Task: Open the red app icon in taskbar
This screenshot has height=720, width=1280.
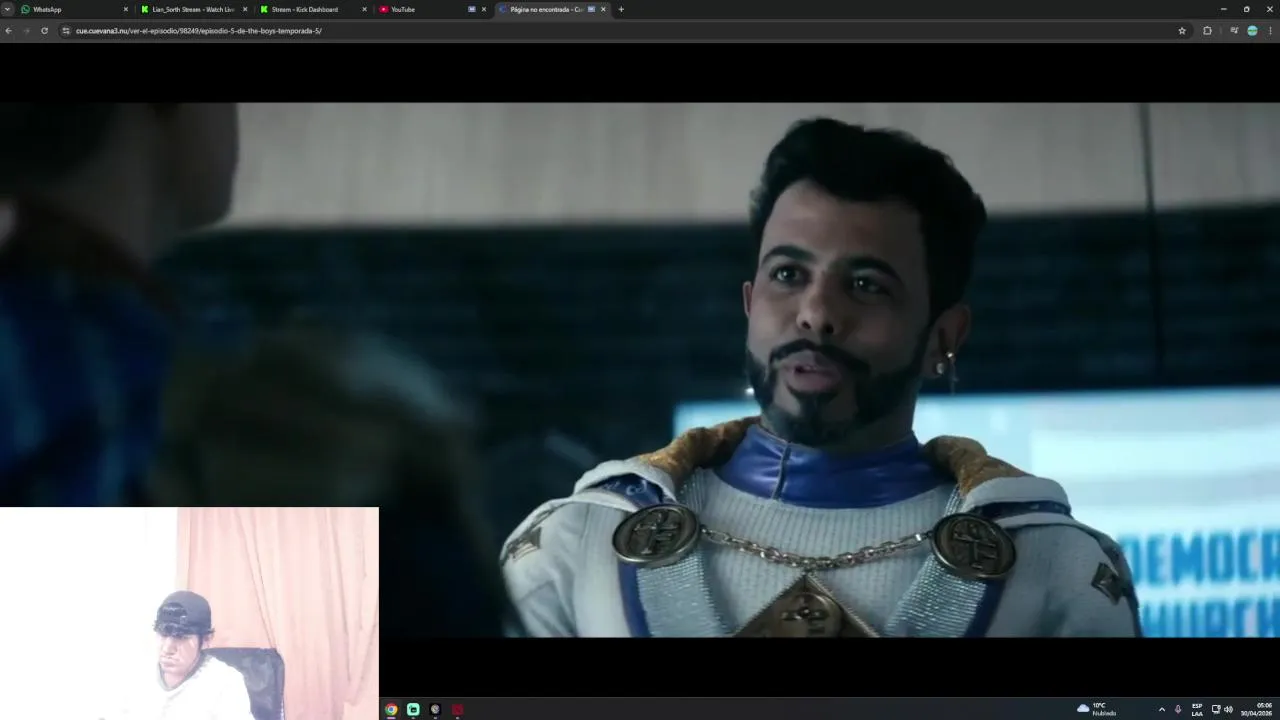Action: click(x=457, y=709)
